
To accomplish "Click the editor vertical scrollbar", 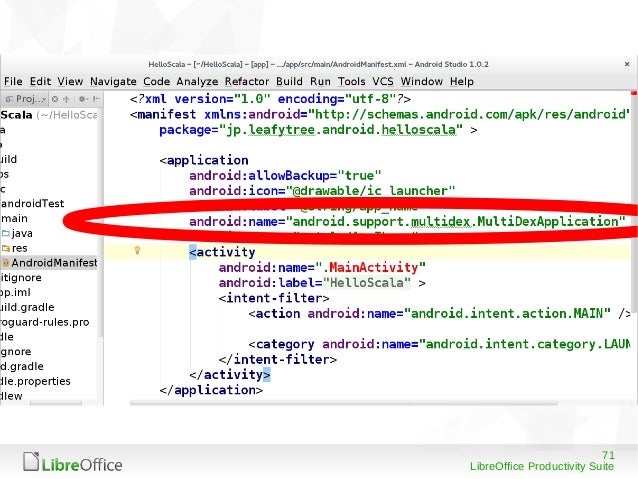I will pos(634,203).
